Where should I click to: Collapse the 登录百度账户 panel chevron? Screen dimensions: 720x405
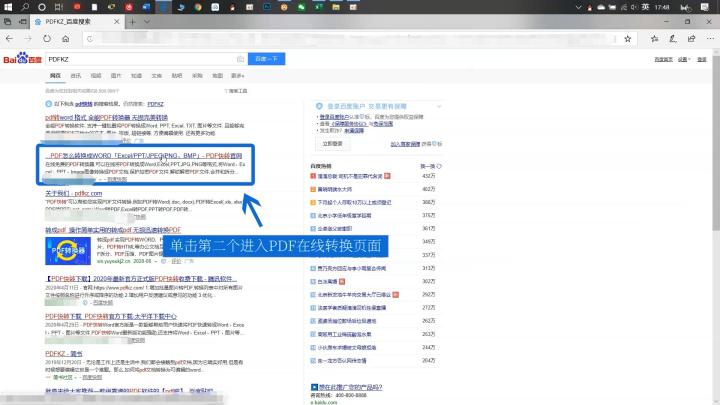pos(439,107)
